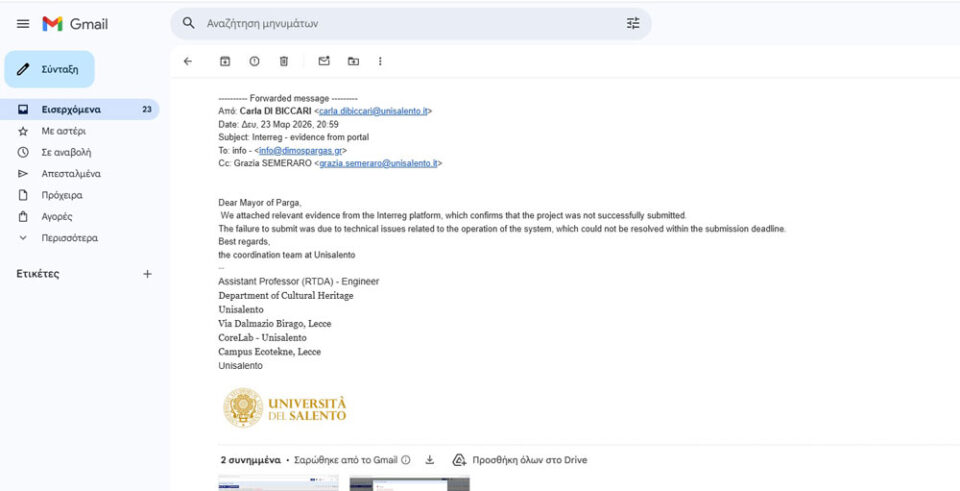Mark the message as unread
The height and width of the screenshot is (491, 960).
324,61
